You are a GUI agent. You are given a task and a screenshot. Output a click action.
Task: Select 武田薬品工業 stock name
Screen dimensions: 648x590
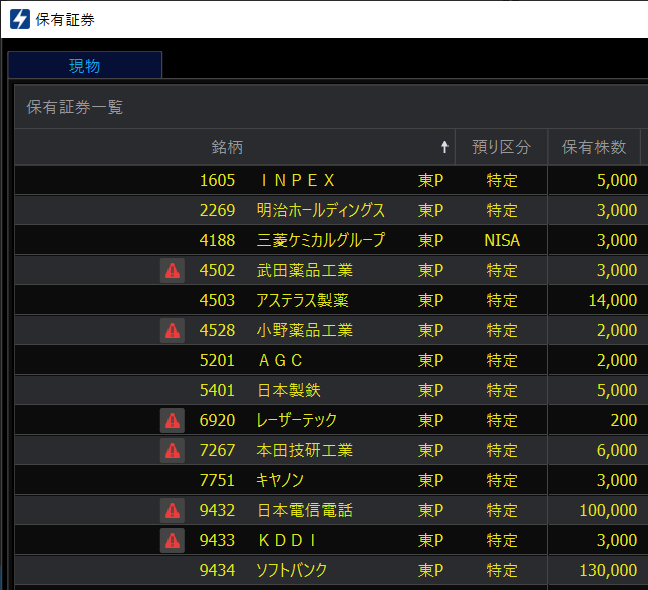click(305, 271)
